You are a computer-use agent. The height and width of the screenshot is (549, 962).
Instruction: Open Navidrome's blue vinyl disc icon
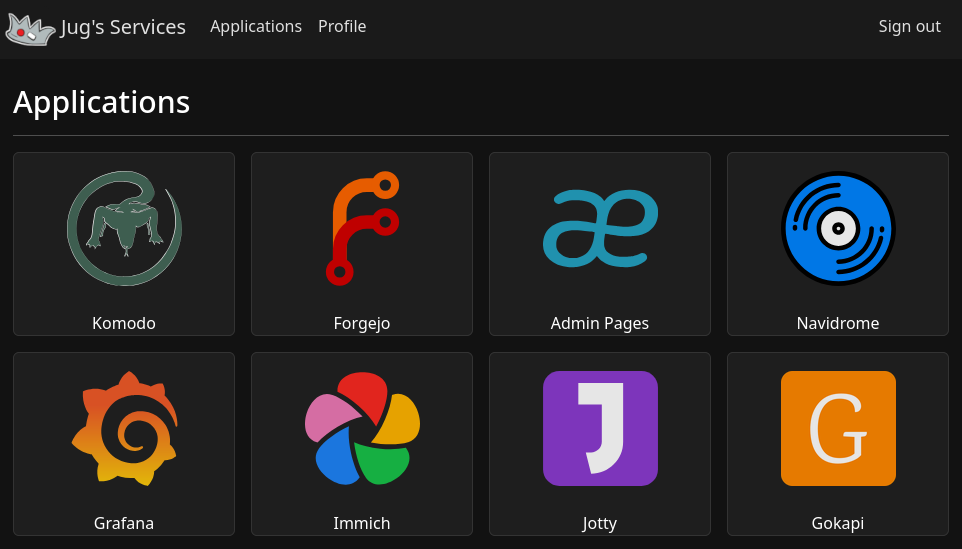pyautogui.click(x=838, y=228)
